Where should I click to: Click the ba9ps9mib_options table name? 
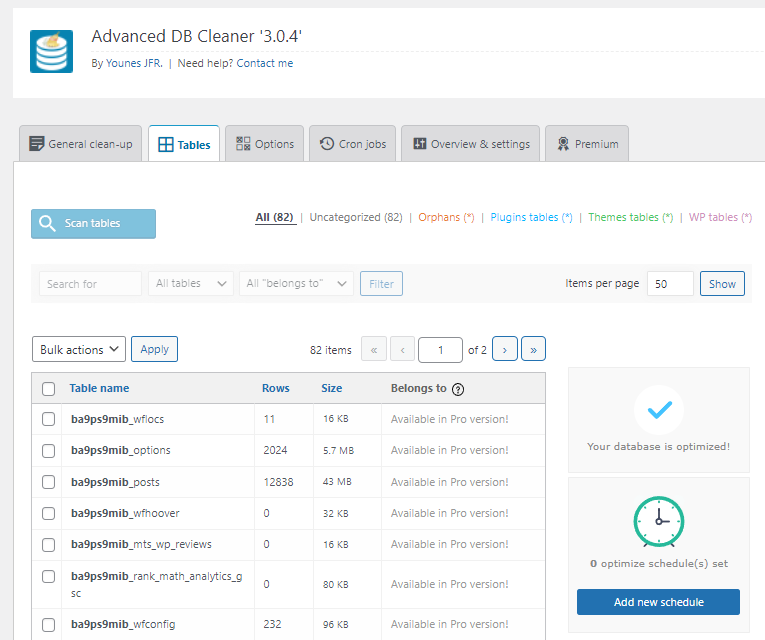click(x=121, y=450)
